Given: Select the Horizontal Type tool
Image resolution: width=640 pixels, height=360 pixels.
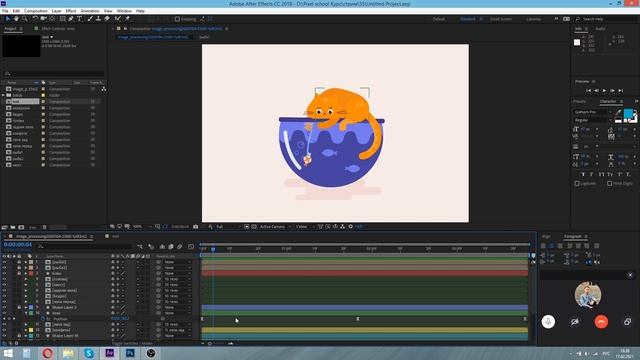Looking at the screenshot, I should pyautogui.click(x=80, y=19).
